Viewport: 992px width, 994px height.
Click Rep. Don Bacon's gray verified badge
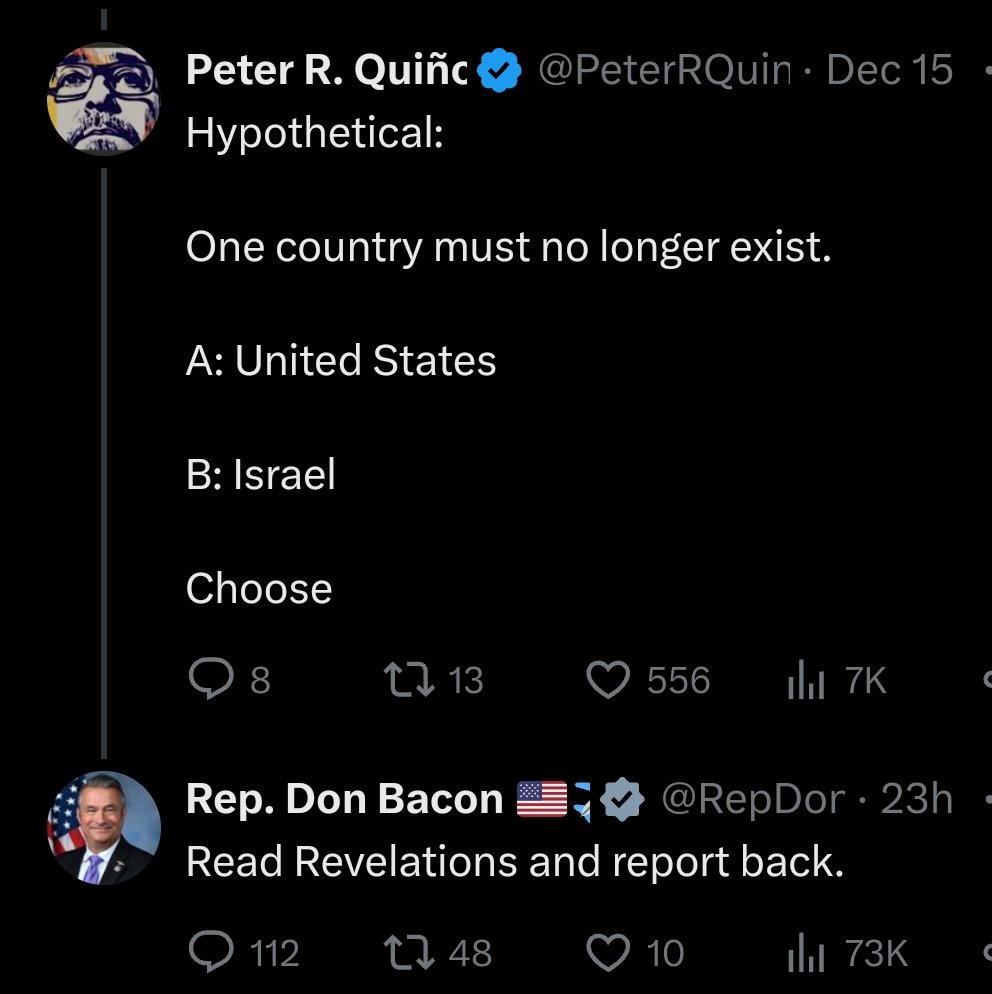click(622, 799)
